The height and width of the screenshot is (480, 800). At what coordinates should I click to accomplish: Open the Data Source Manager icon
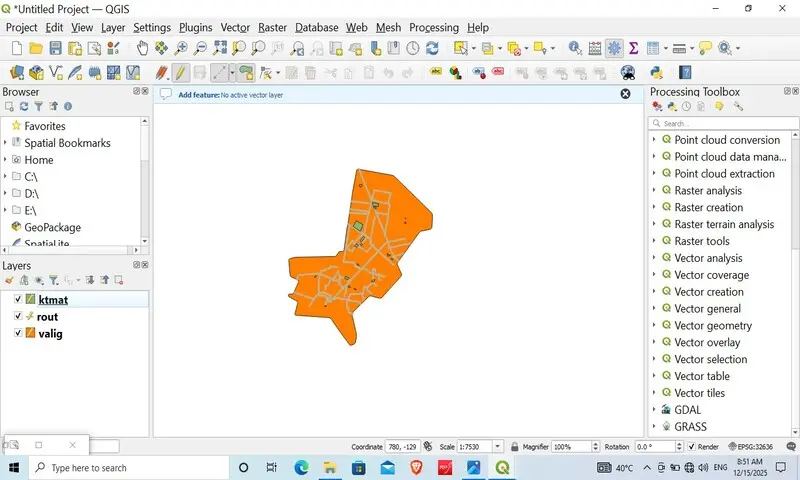(x=17, y=72)
